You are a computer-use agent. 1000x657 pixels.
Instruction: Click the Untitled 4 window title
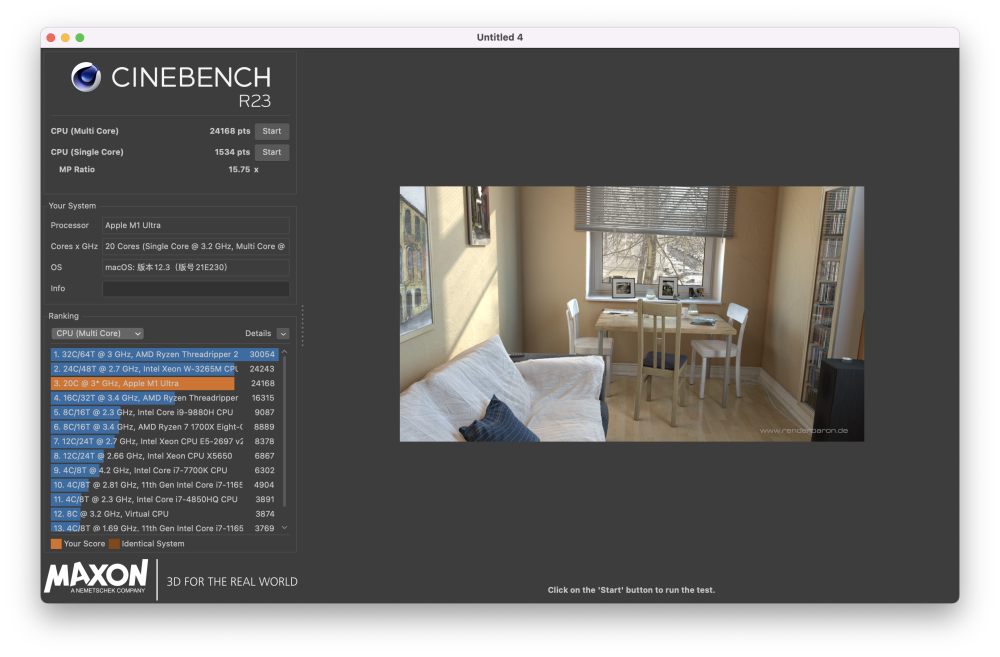[500, 38]
